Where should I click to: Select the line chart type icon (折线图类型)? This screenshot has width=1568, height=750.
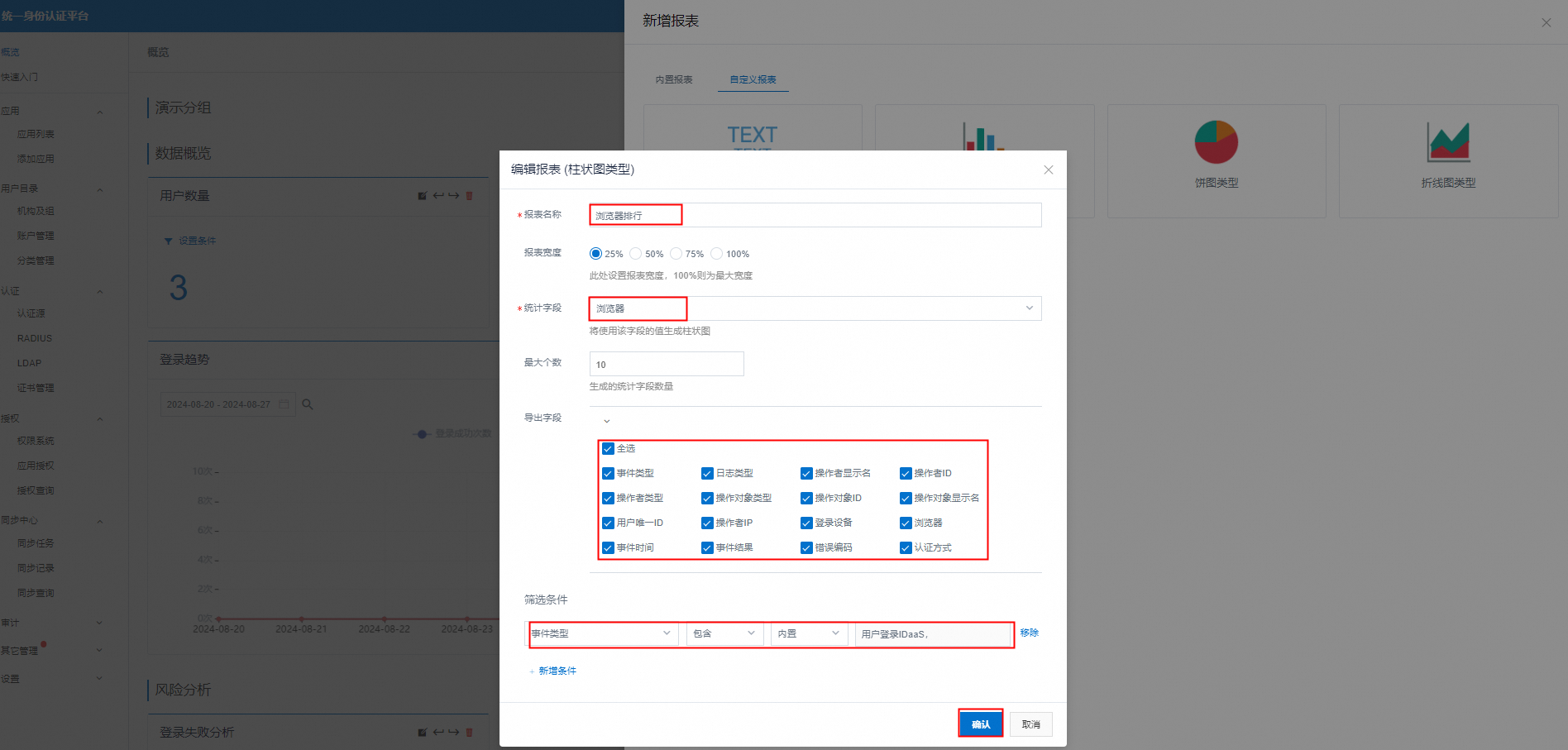[x=1448, y=142]
